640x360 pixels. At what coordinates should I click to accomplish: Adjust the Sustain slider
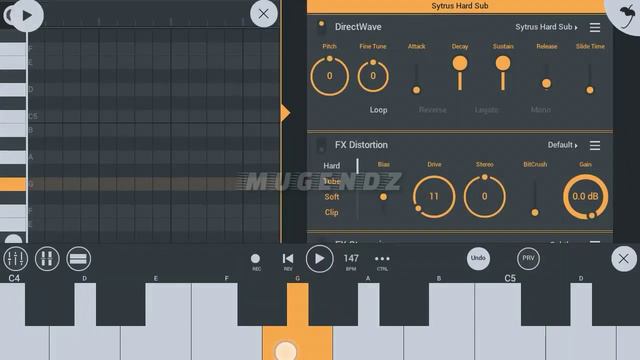(503, 73)
